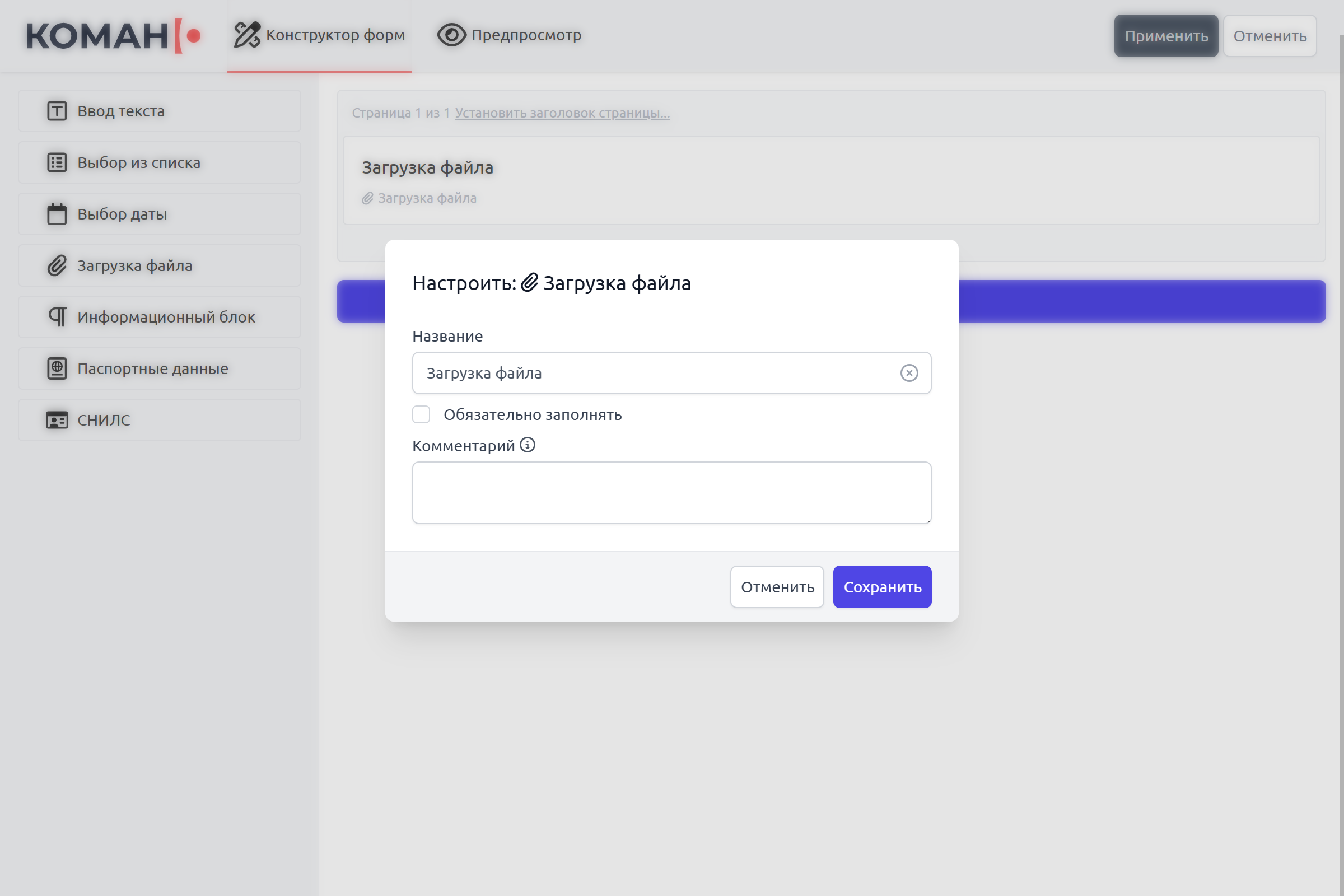This screenshot has width=1344, height=896.
Task: Click the paperclip icon in dialog title
Action: 530,282
